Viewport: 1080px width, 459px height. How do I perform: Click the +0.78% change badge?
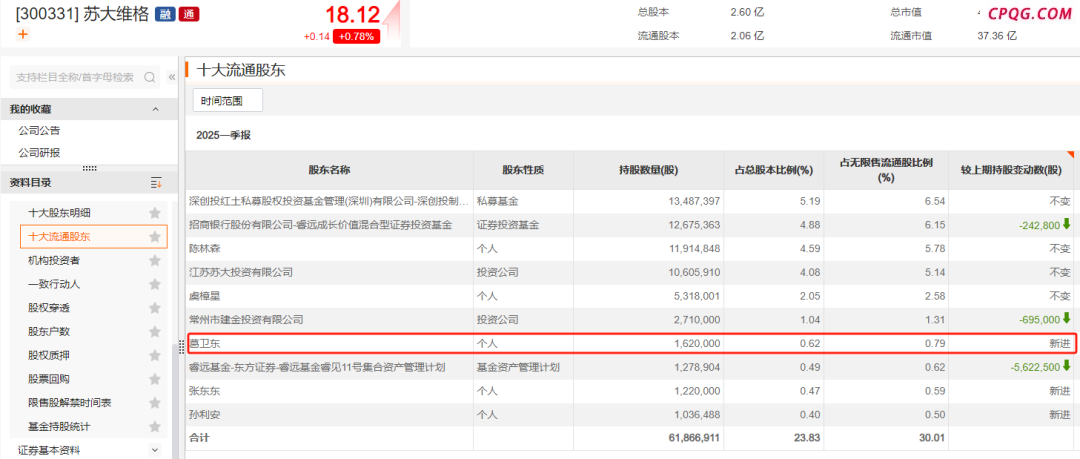357,37
